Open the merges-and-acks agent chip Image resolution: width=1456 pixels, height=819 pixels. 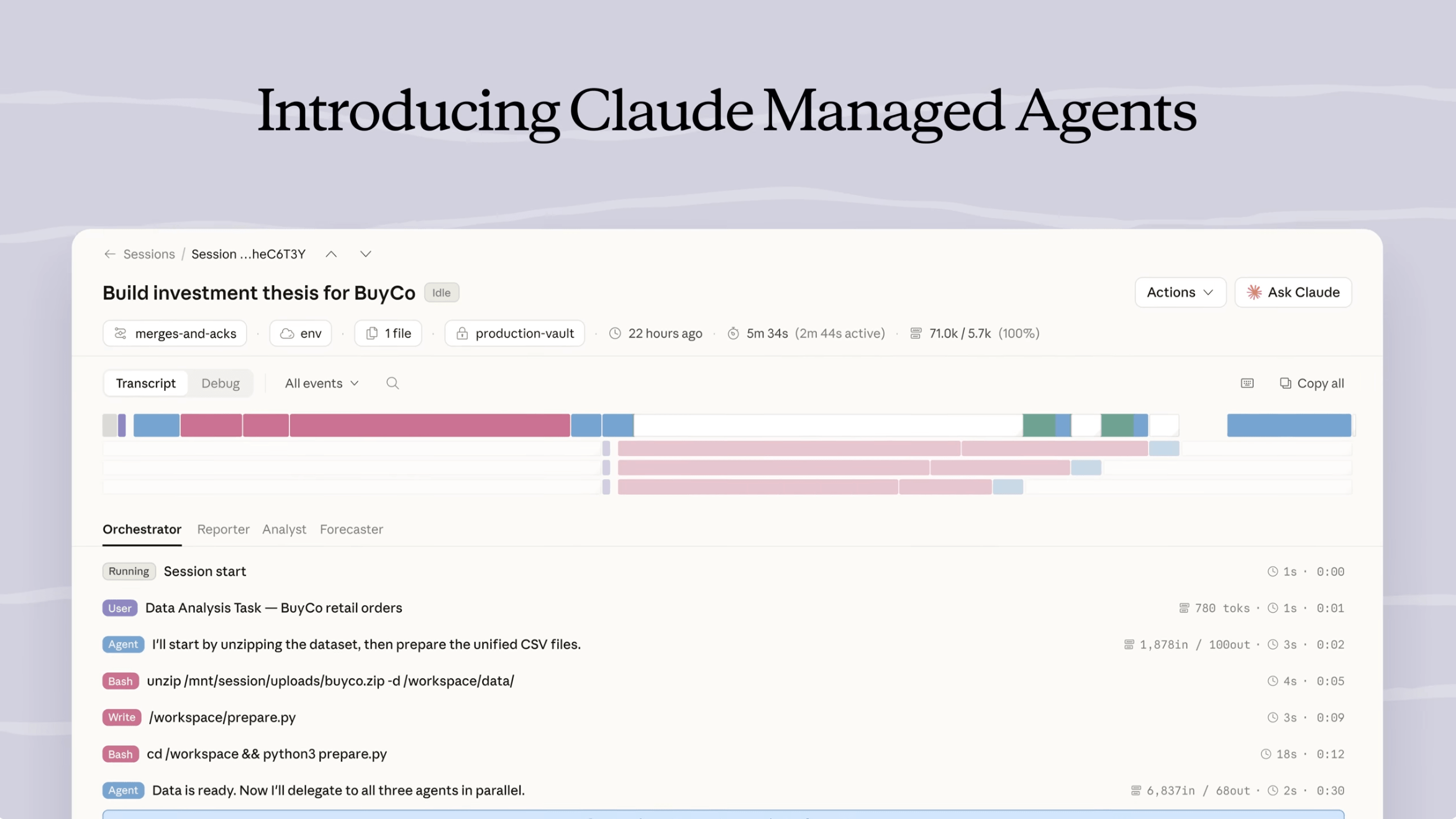pos(175,334)
